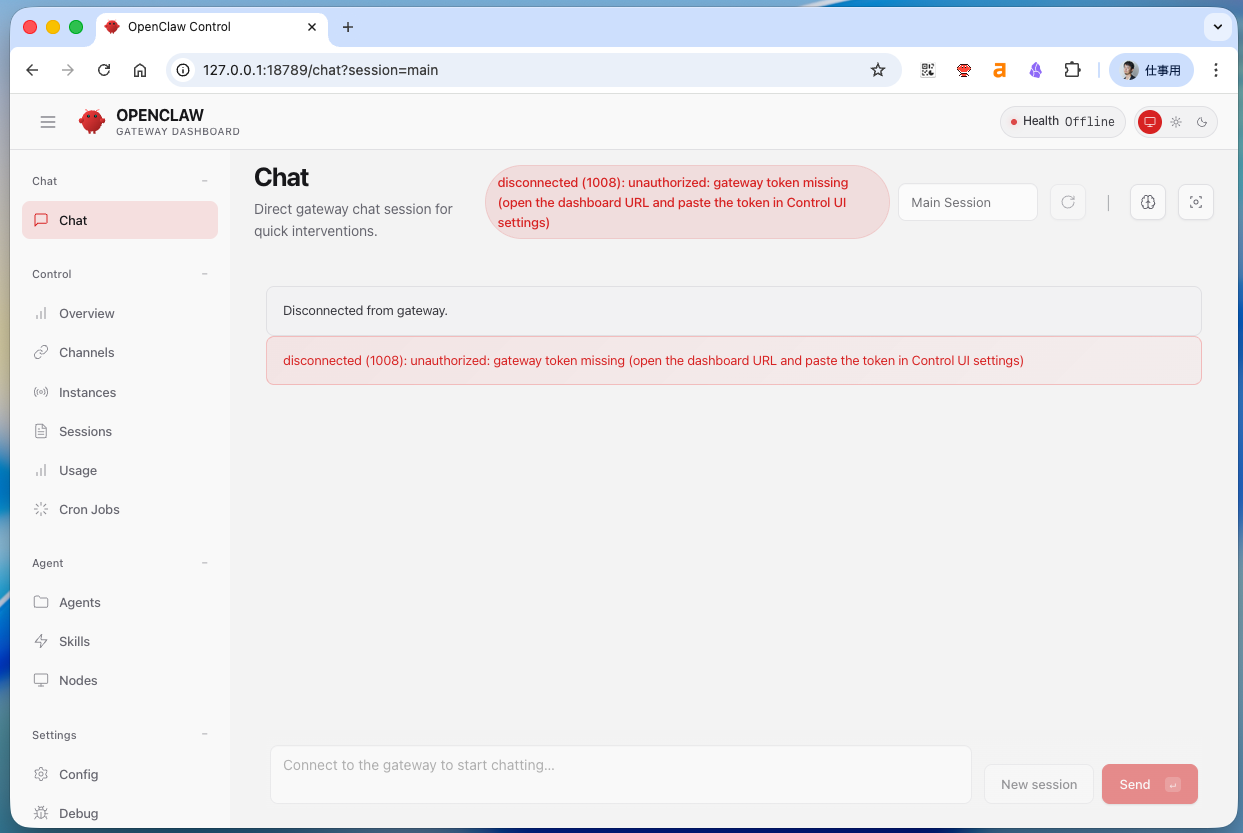Open the Skills page
This screenshot has width=1243, height=833.
[x=74, y=641]
